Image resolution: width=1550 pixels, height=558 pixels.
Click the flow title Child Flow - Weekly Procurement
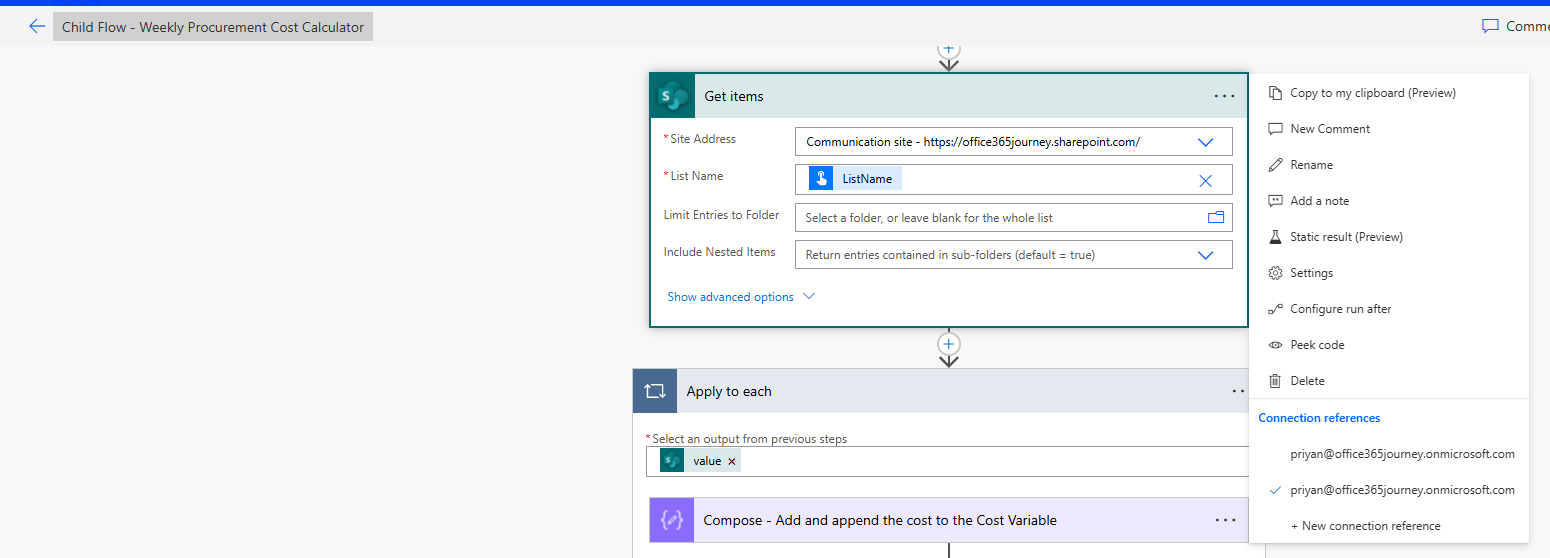pos(213,27)
